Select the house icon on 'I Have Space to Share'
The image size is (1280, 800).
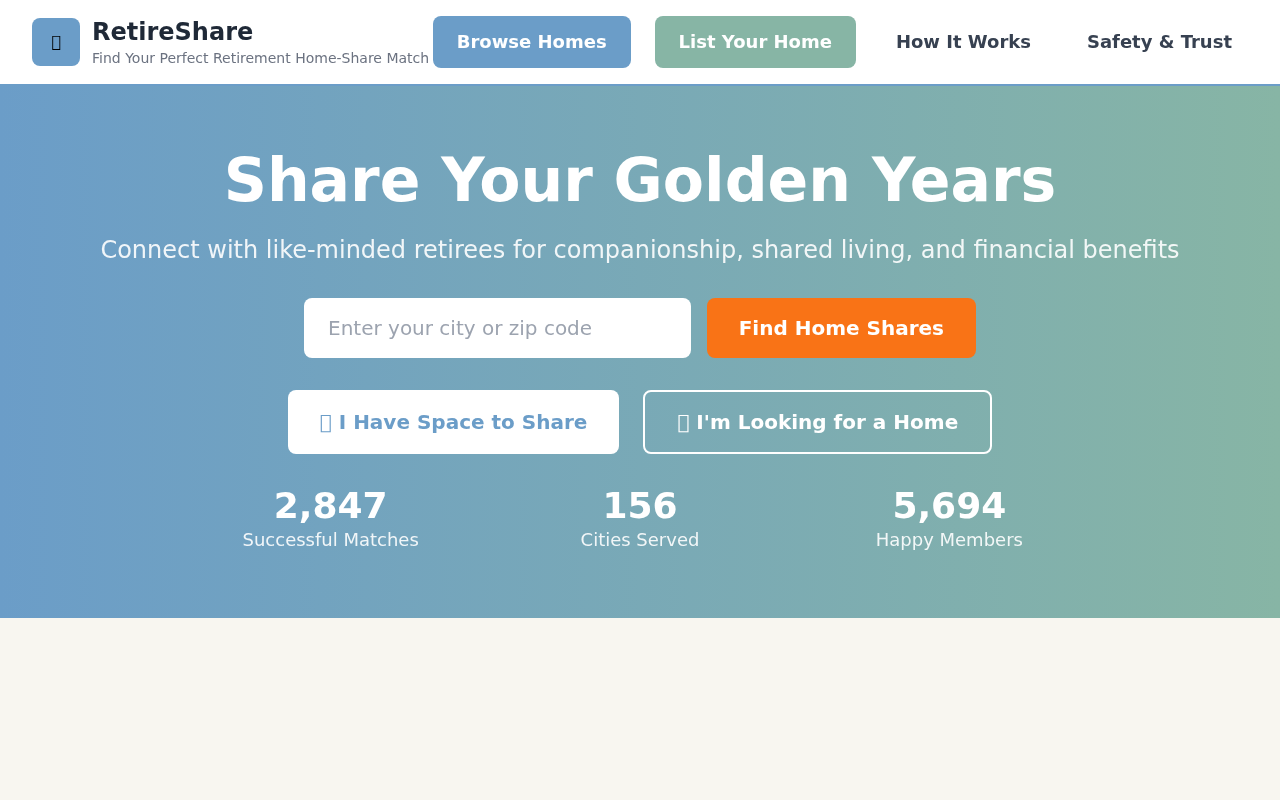[x=323, y=422]
